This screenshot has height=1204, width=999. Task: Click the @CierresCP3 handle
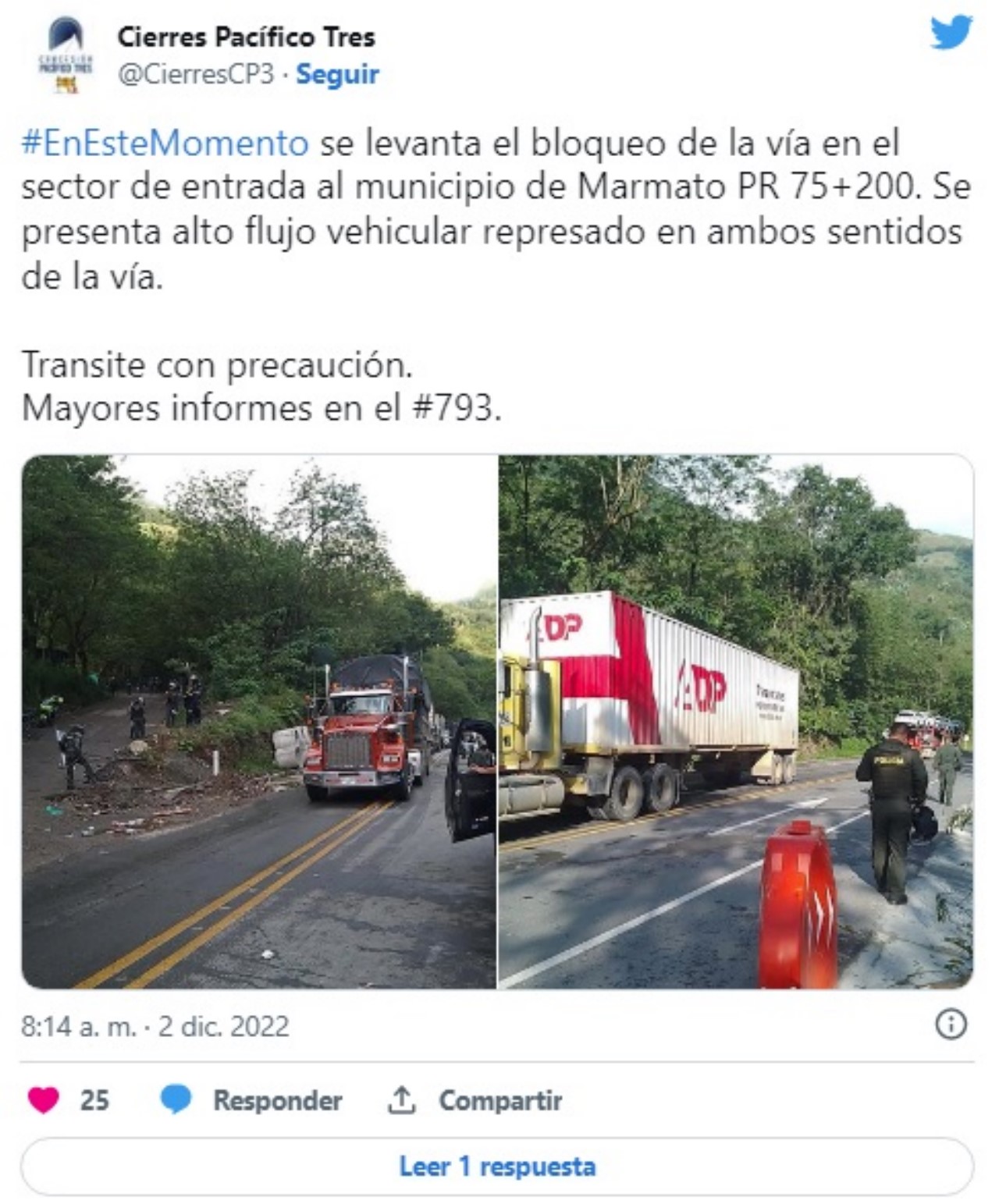196,74
